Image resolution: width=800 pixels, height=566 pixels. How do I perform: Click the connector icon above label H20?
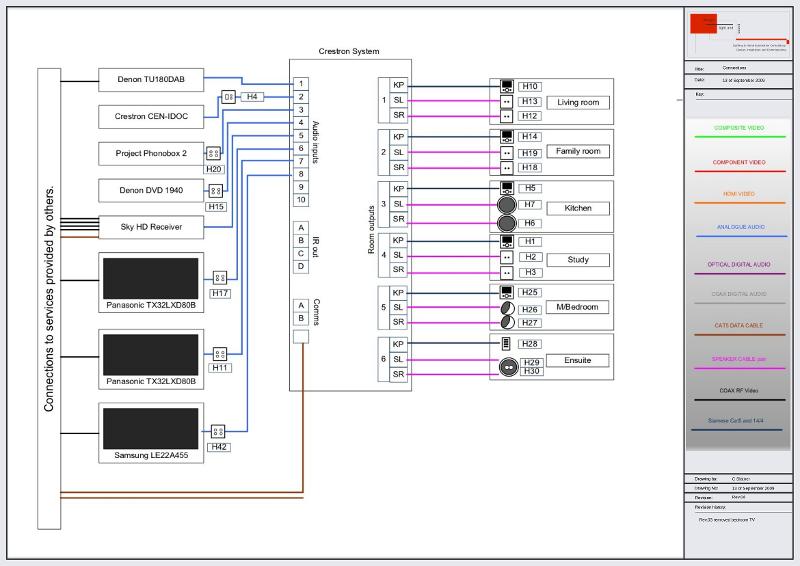coord(212,154)
